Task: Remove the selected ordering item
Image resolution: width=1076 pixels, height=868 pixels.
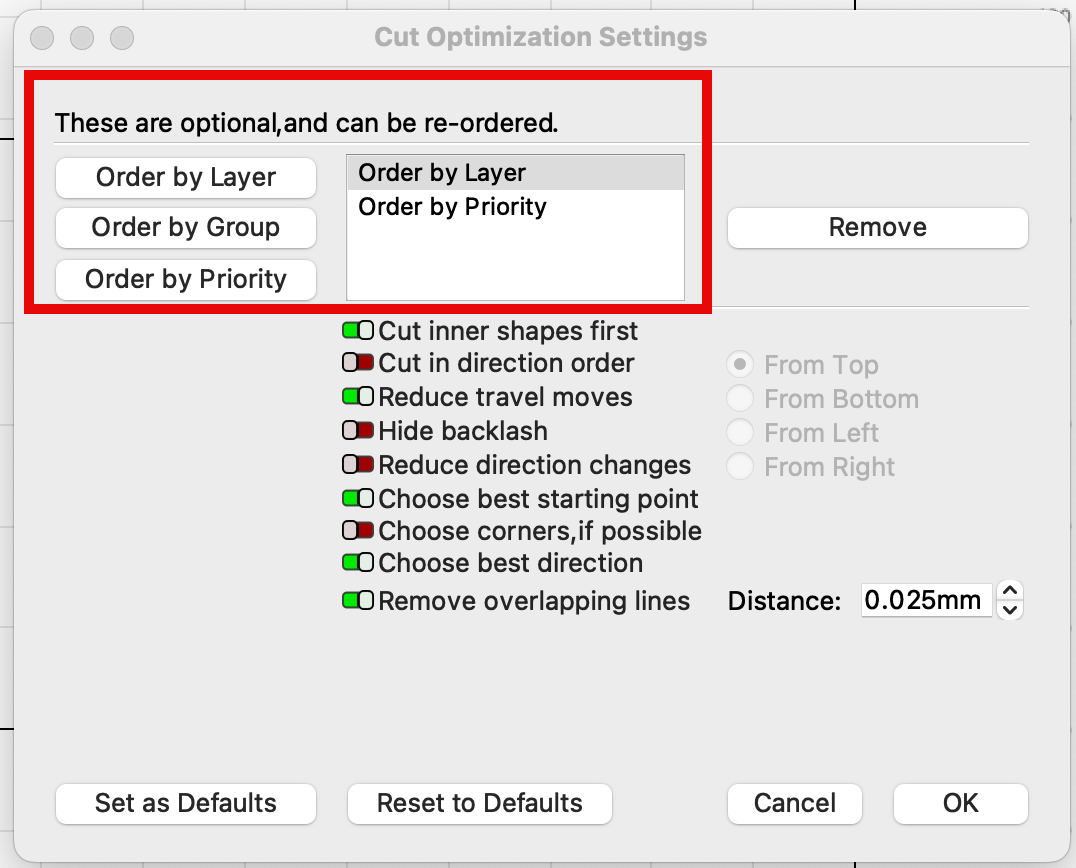Action: [877, 228]
